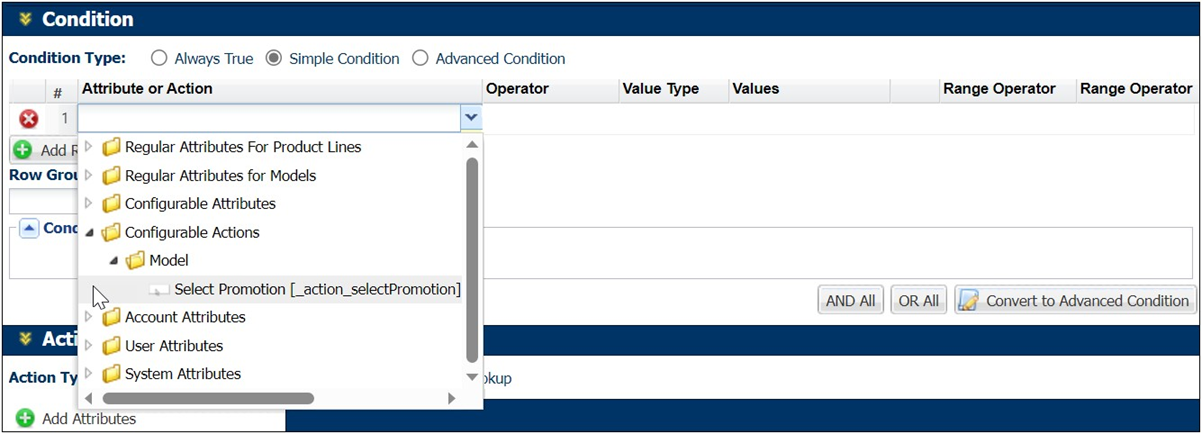Expand the Configurable Attributes tree node
Screen dimensions: 1202x434
click(x=88, y=204)
